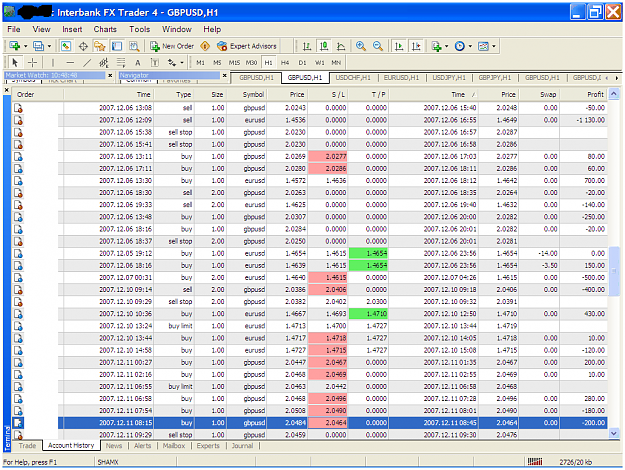Switch timeframe to M1
The width and height of the screenshot is (625, 470).
pos(200,63)
